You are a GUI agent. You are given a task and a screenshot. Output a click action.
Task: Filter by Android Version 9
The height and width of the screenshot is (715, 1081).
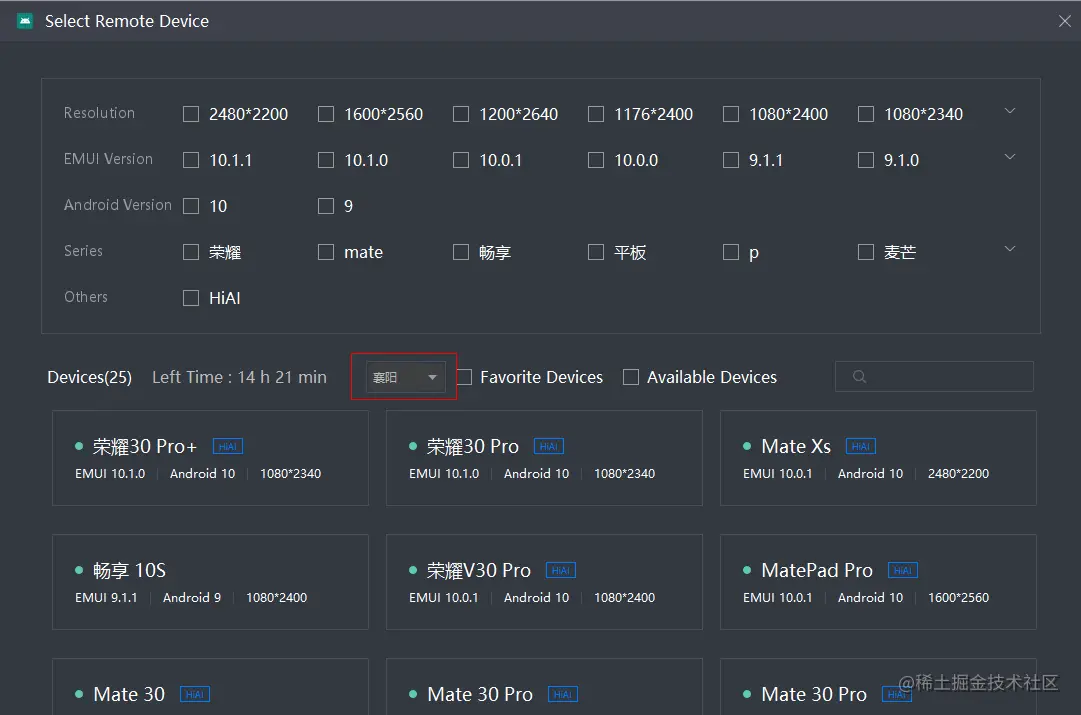pos(326,206)
